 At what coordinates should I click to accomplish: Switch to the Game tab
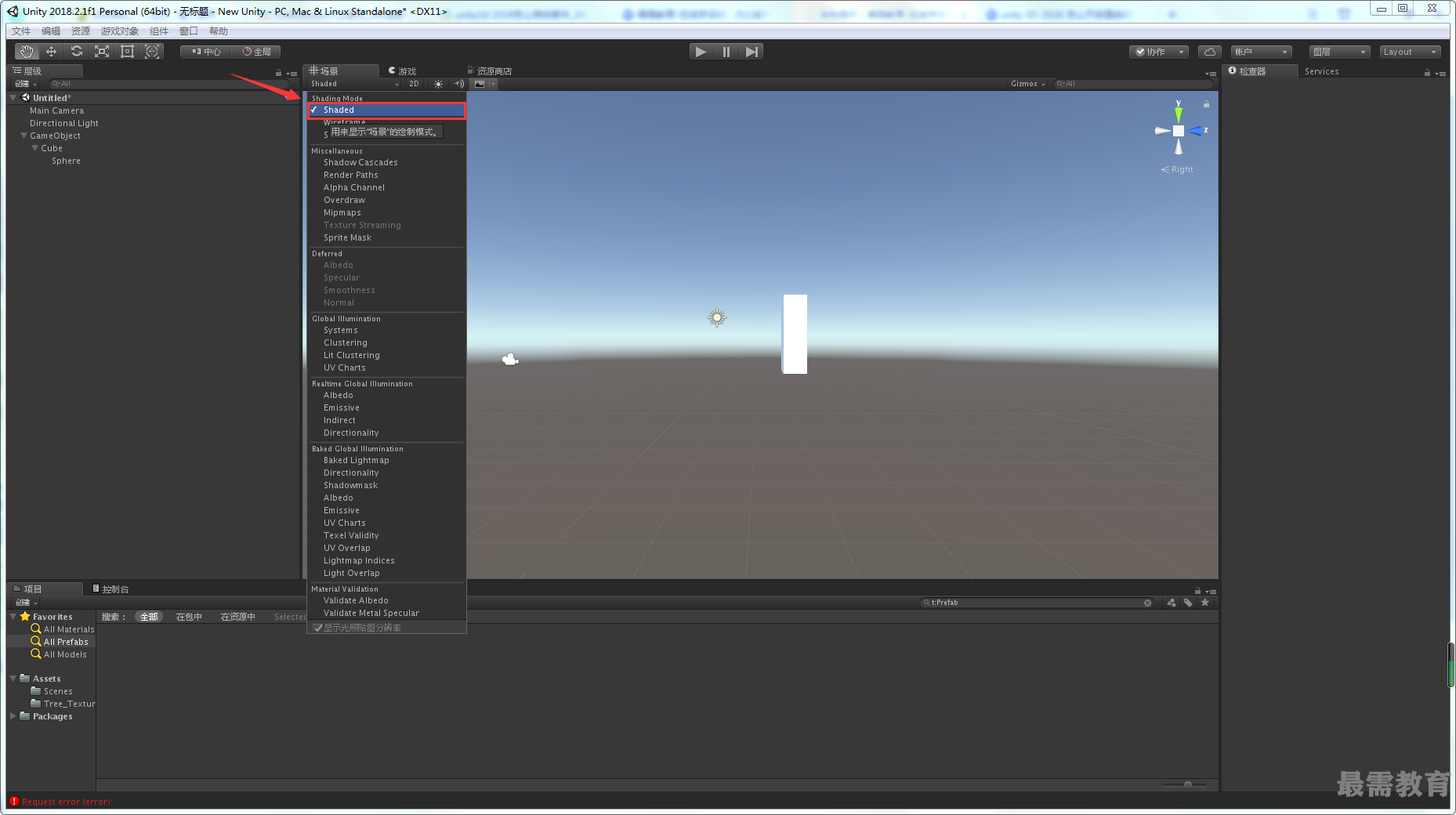tap(403, 71)
